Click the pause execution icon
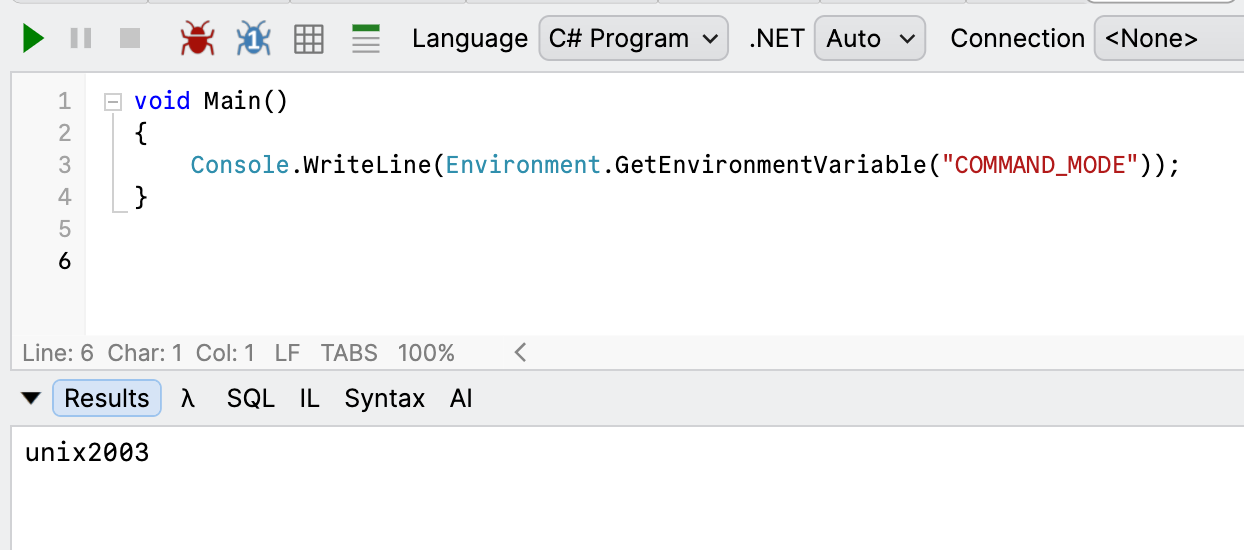1244x550 pixels. (81, 39)
